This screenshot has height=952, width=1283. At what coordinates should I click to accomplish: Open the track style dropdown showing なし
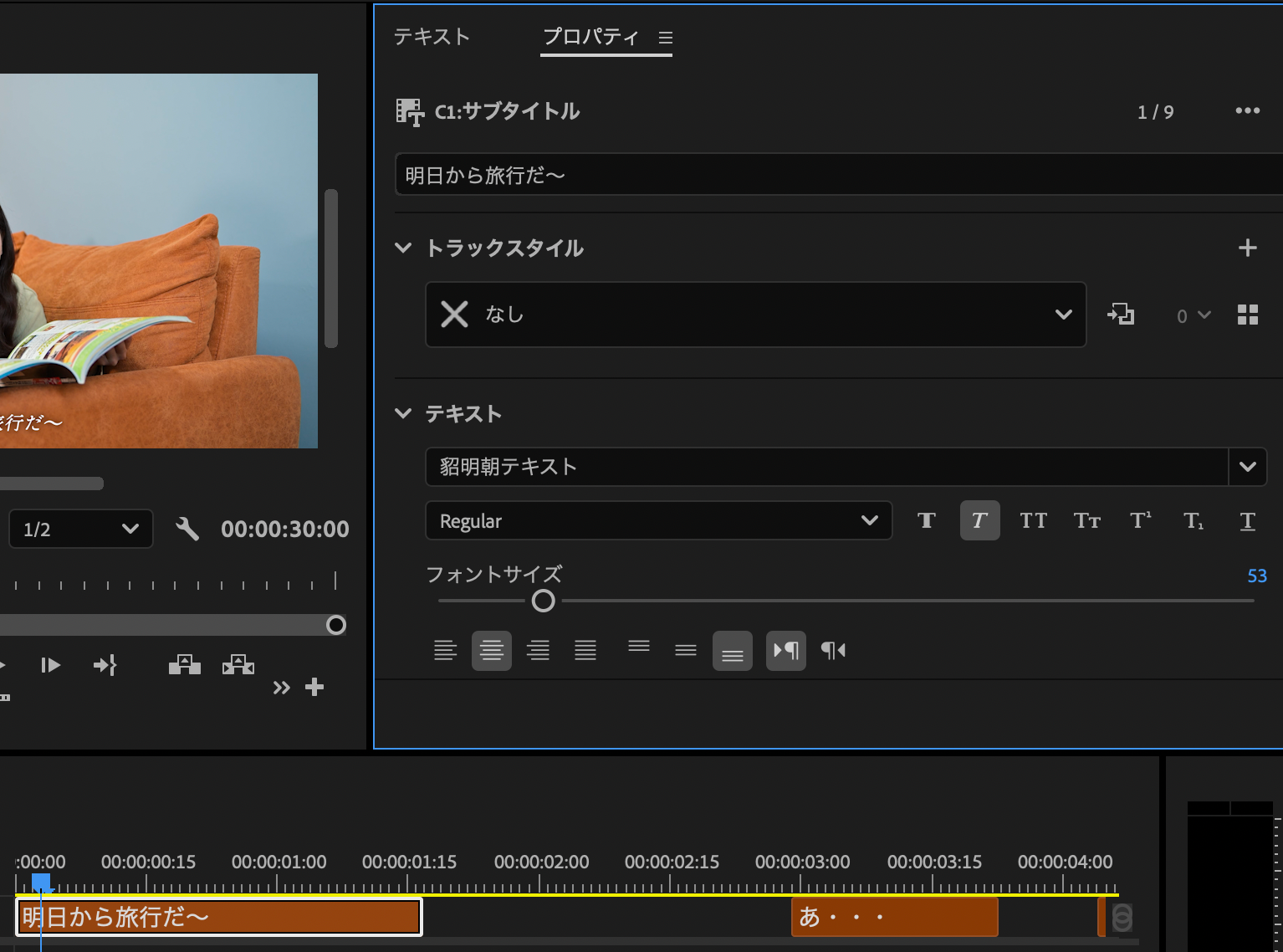[x=755, y=315]
